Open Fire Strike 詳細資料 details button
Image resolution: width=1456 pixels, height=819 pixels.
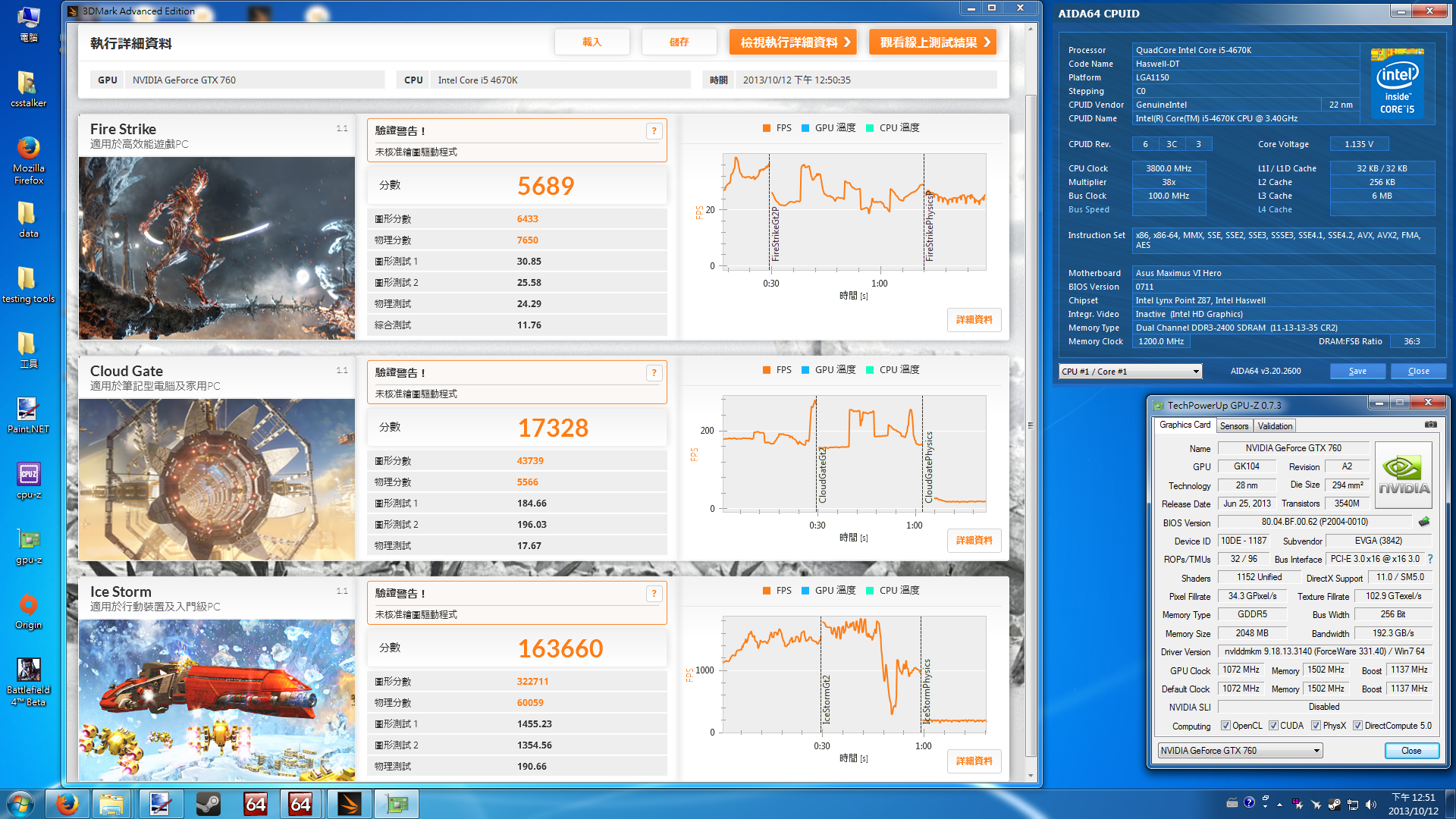click(974, 320)
